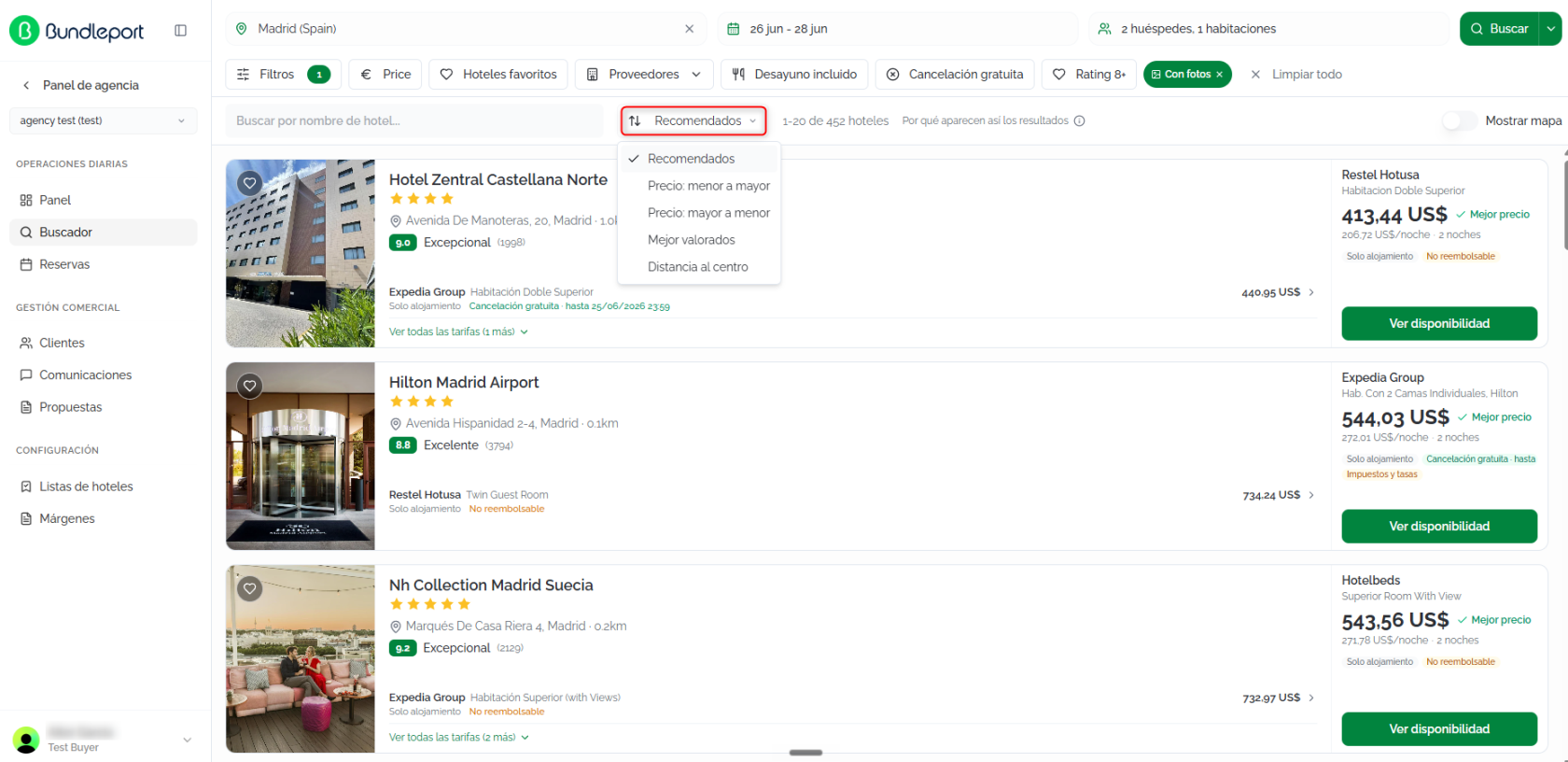This screenshot has height=762, width=1568.
Task: Click the Bundleport logo
Action: (x=77, y=31)
